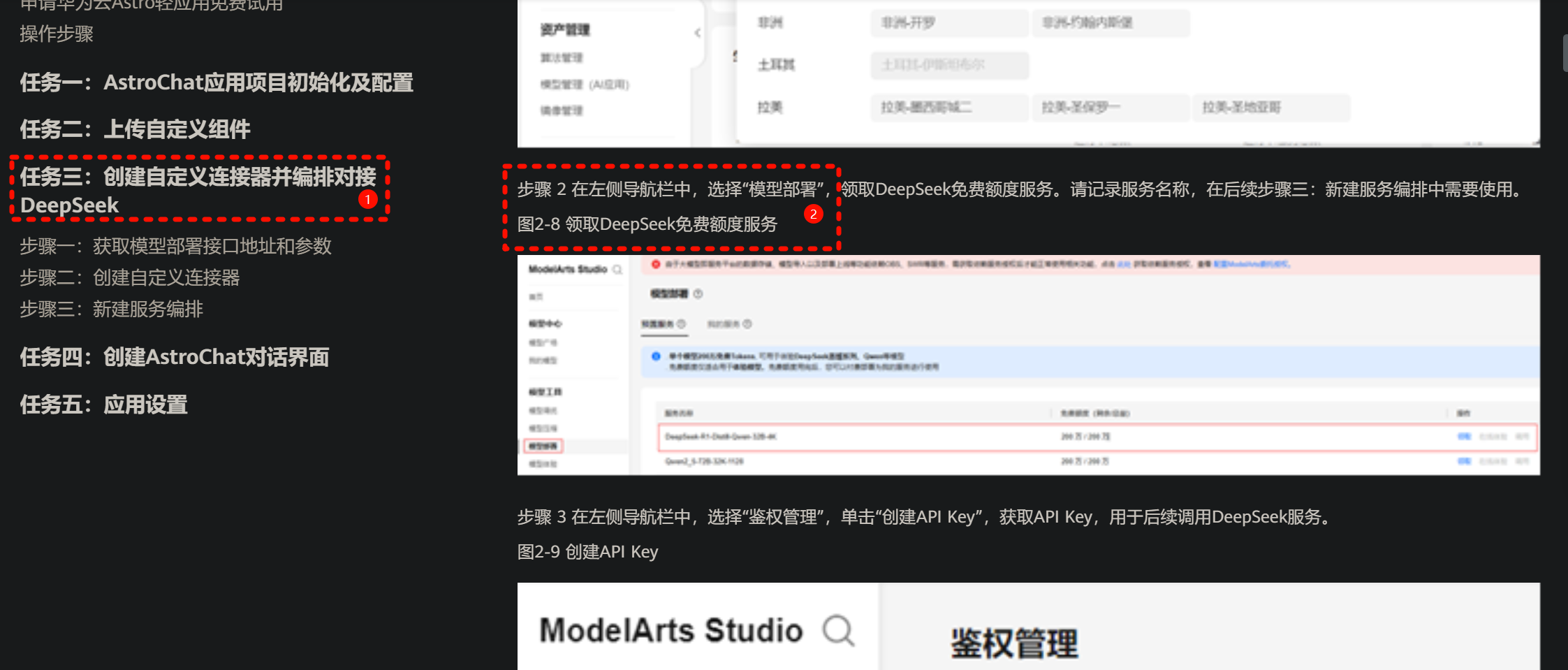Select 步骤一：获取模型部署接口地址和参数
The width and height of the screenshot is (1568, 670).
click(x=175, y=246)
